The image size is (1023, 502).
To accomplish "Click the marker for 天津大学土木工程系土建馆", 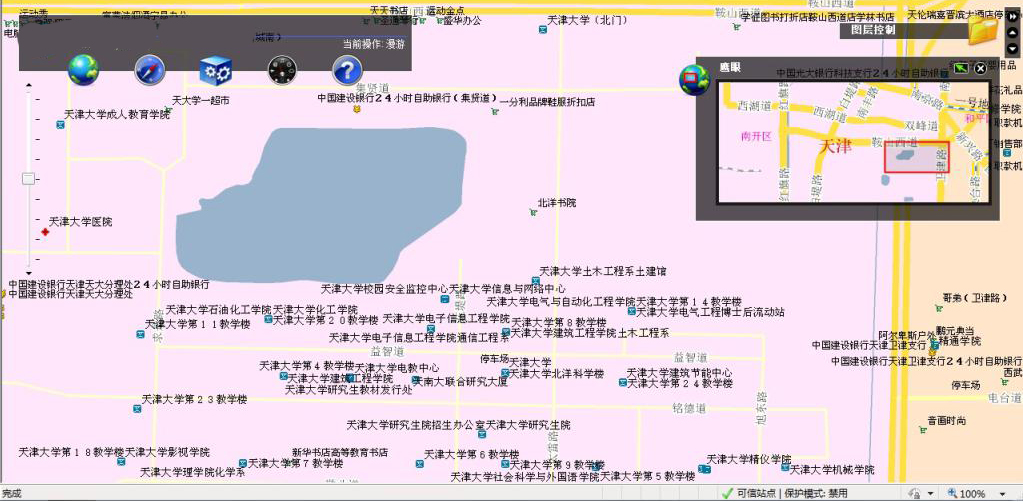I will [x=534, y=280].
